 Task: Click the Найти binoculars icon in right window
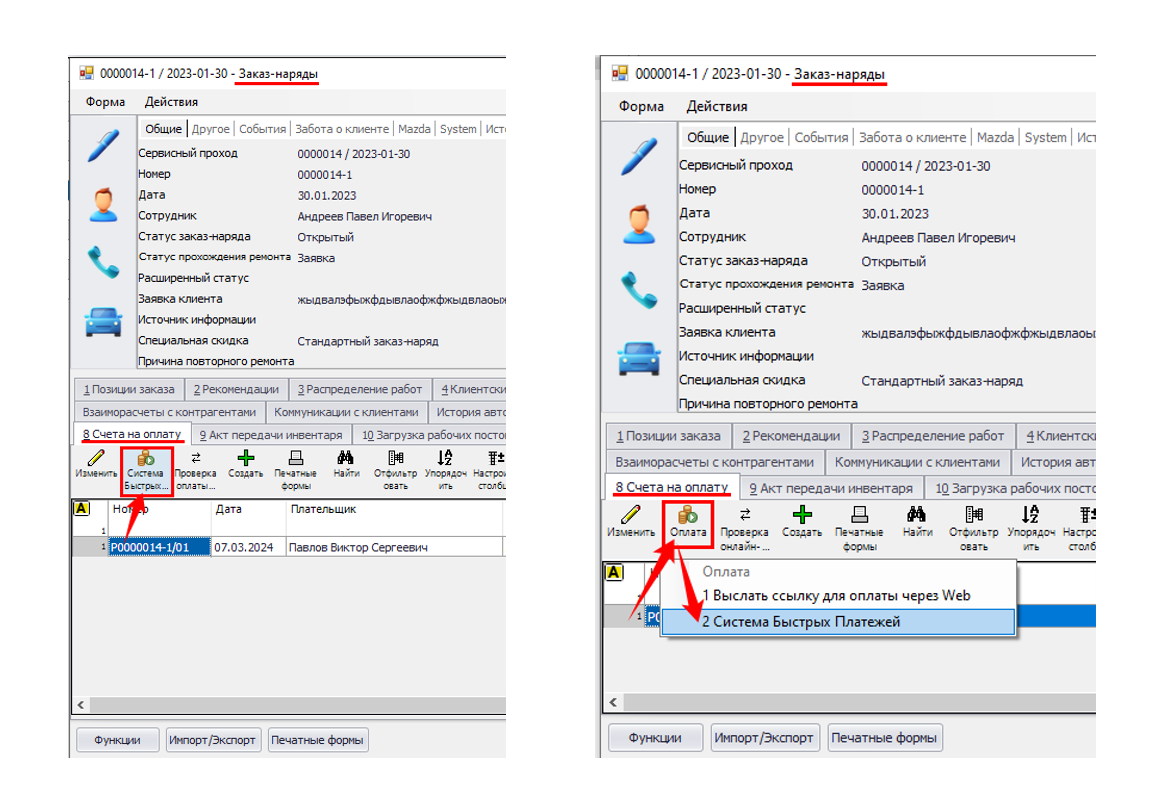pos(917,515)
